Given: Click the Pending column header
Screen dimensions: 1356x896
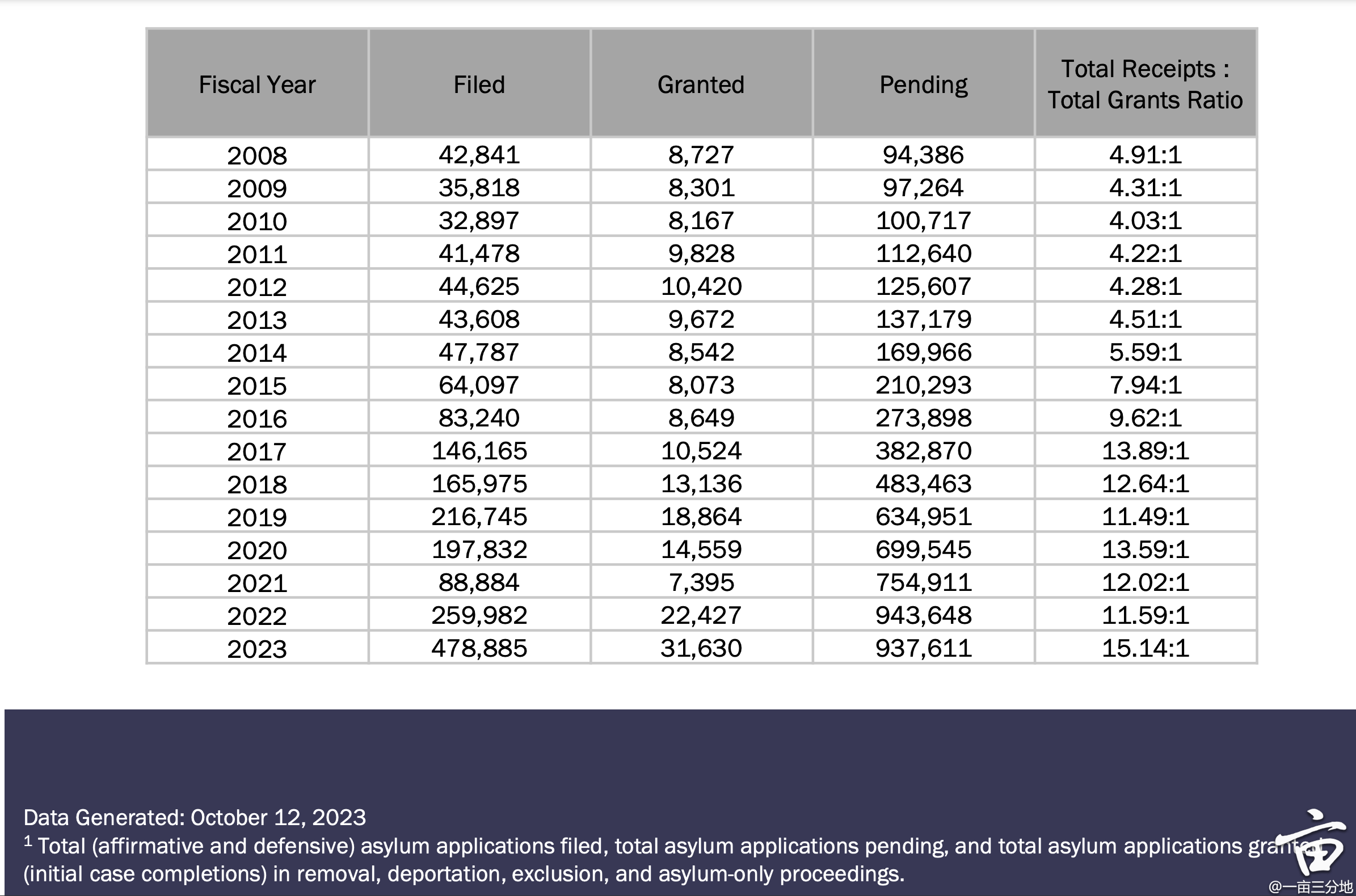Looking at the screenshot, I should click(923, 83).
